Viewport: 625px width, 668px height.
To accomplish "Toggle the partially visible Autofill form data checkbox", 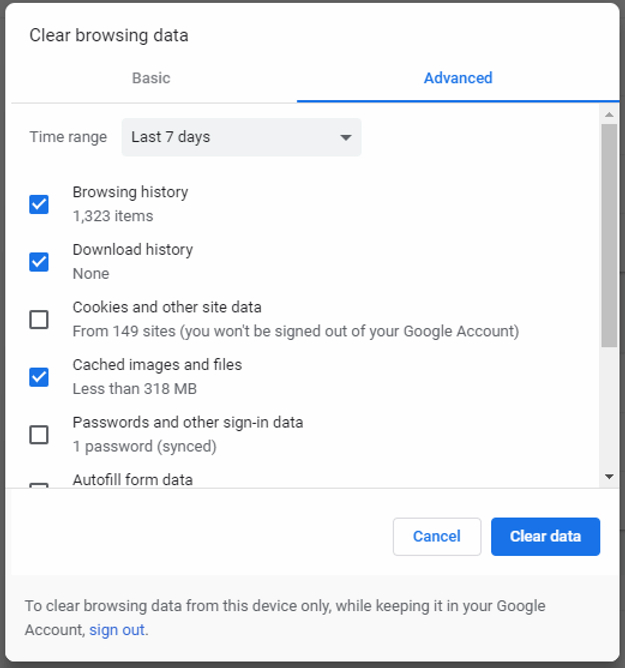I will pyautogui.click(x=39, y=487).
